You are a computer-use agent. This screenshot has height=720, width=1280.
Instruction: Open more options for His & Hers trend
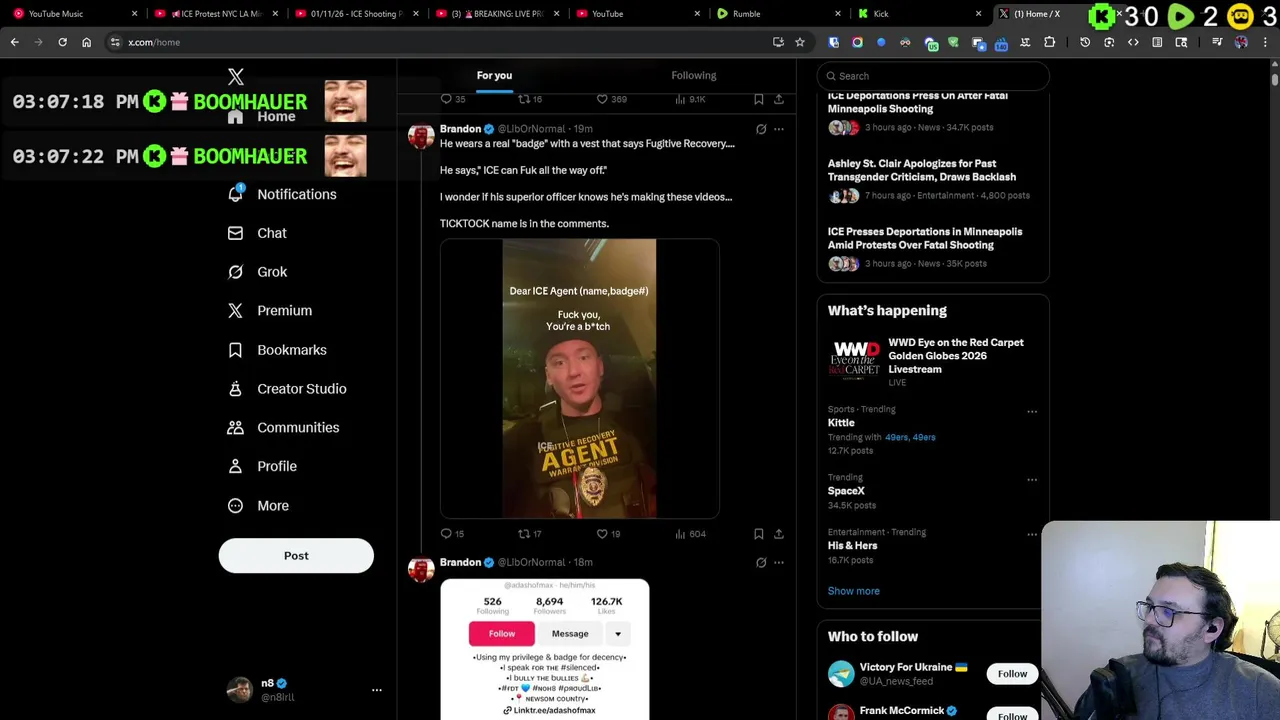[x=1032, y=534]
